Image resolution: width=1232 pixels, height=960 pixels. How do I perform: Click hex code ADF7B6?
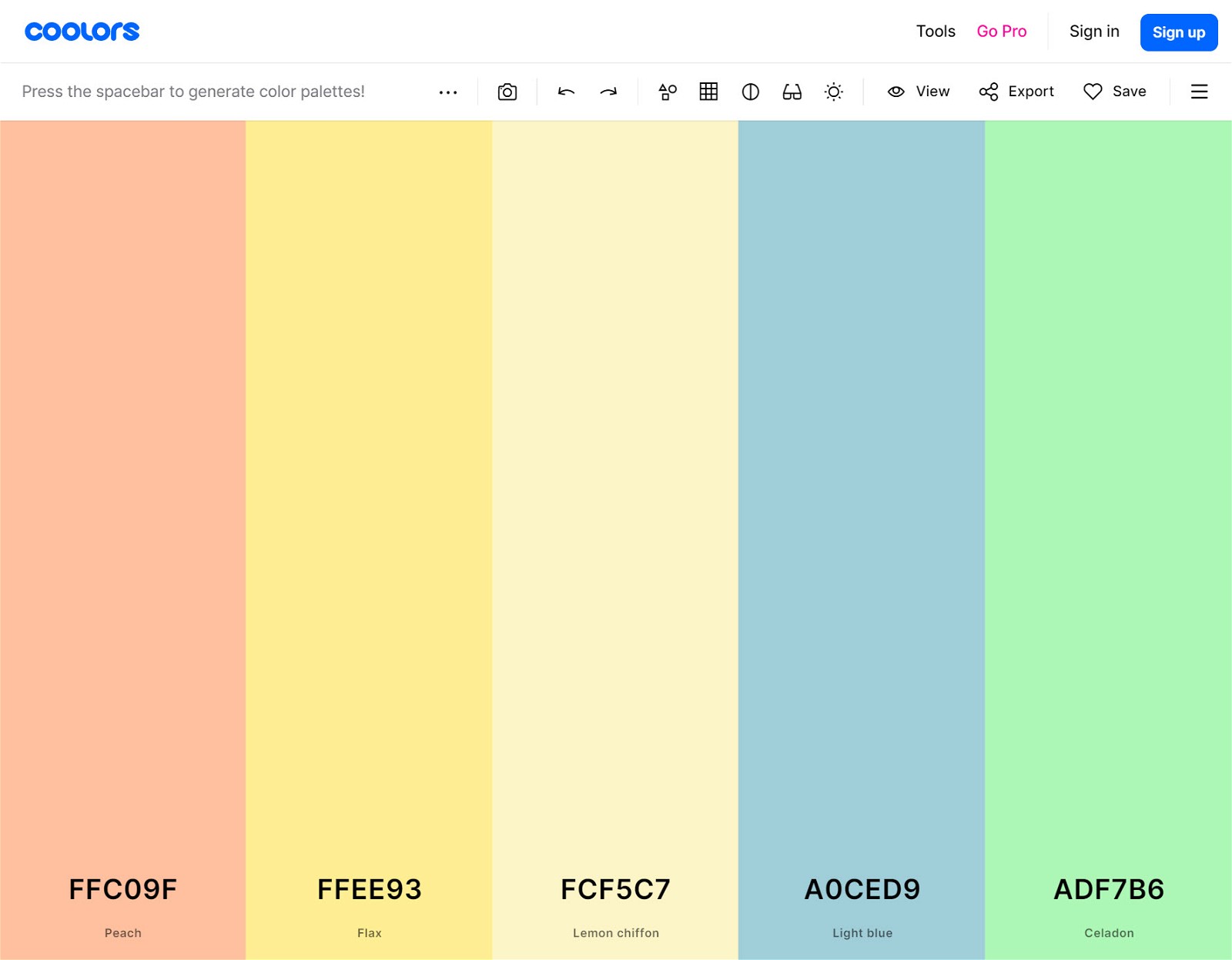click(1109, 889)
